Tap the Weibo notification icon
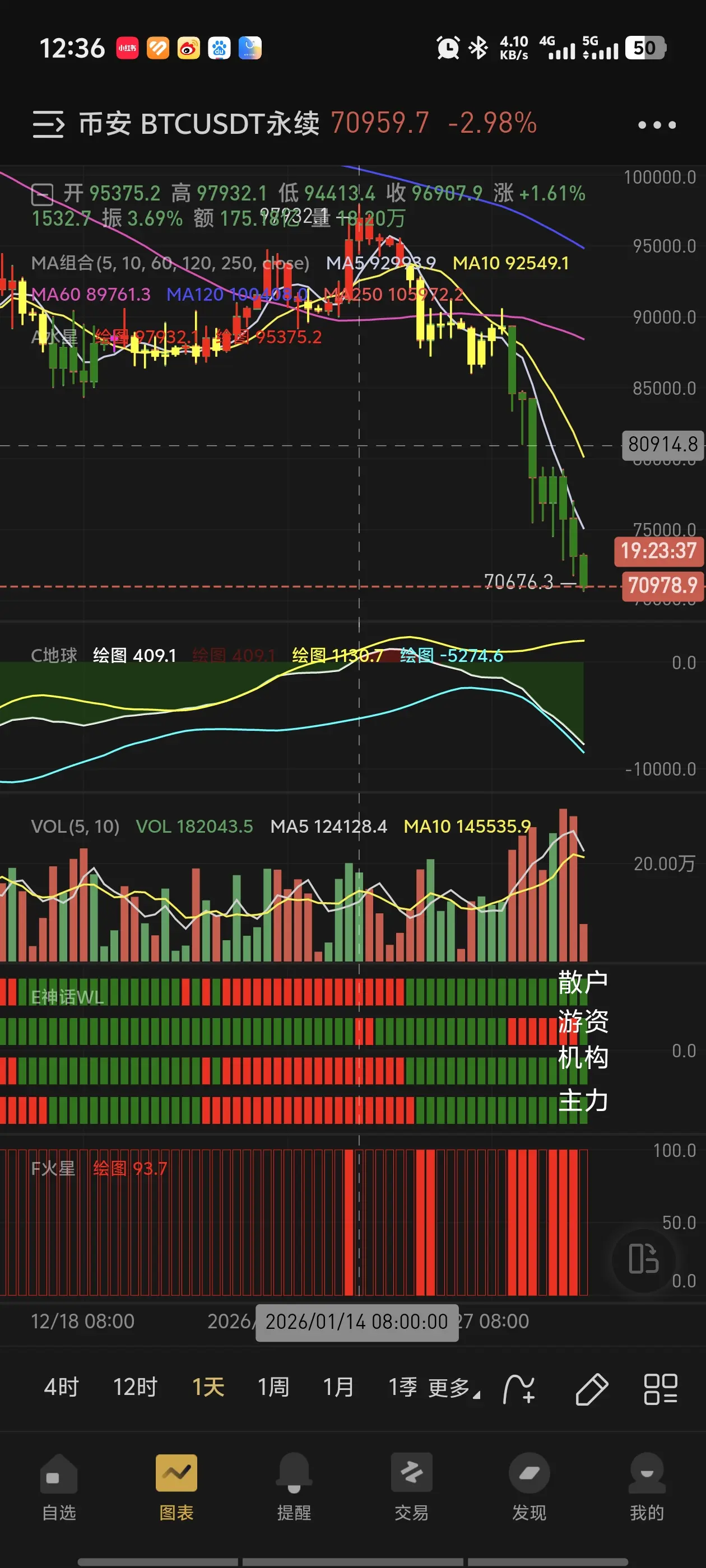The image size is (706, 1568). click(189, 48)
